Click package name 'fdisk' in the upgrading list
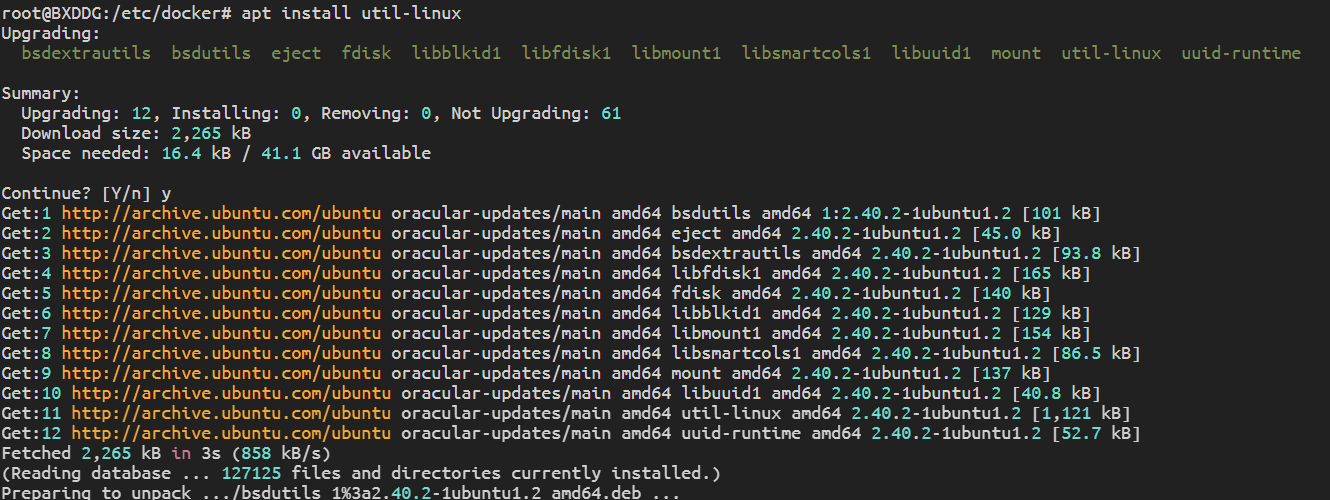Screen dimensions: 1330x500 coord(366,53)
